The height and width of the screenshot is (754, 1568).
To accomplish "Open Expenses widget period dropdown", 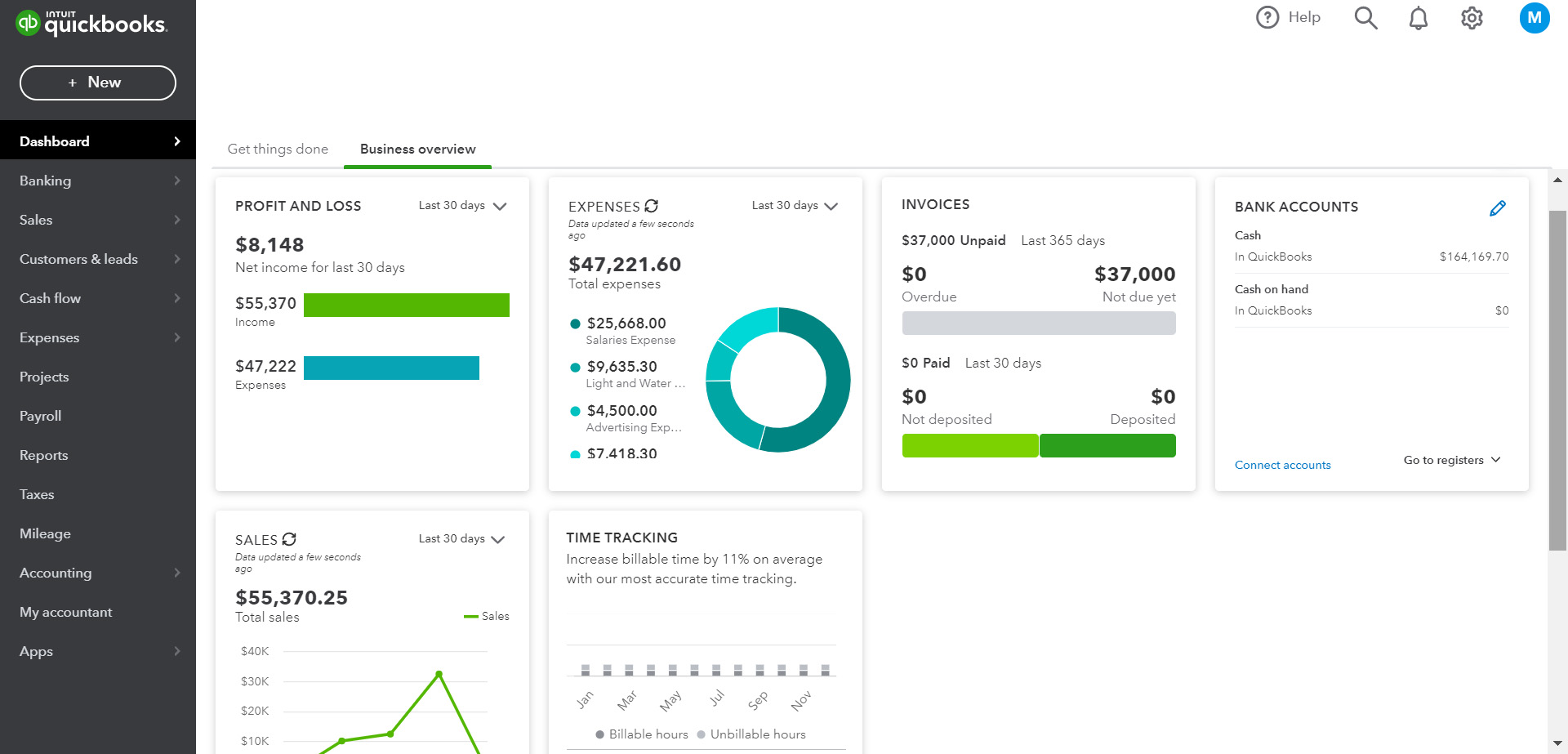I will click(795, 206).
